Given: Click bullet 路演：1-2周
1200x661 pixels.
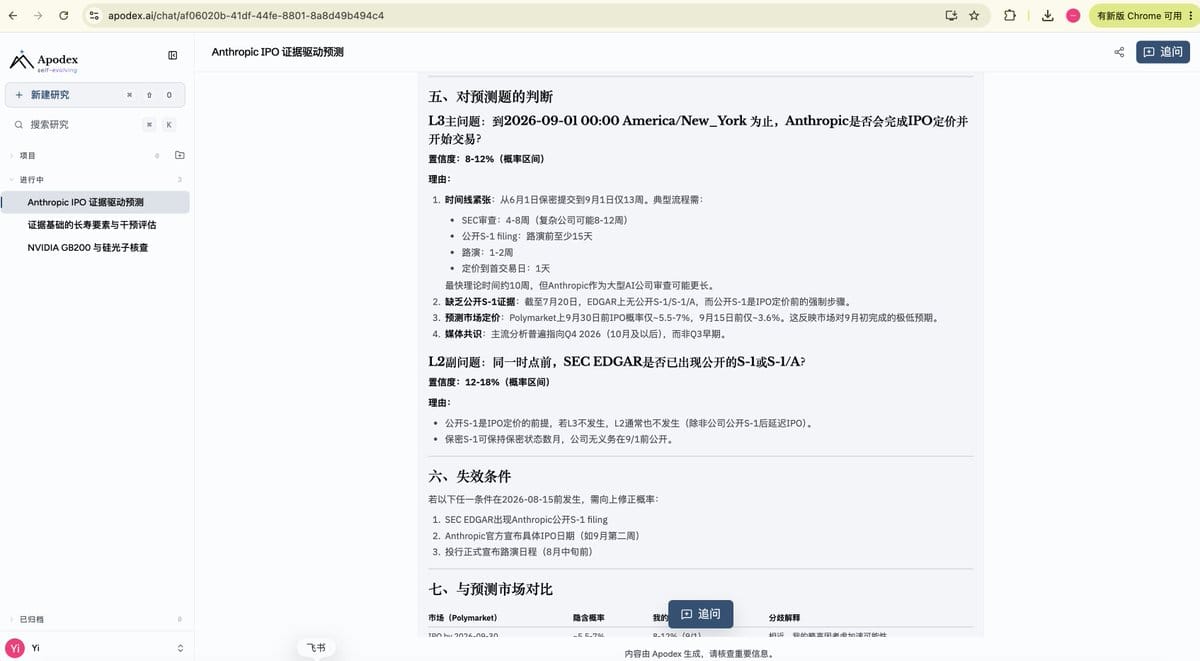Looking at the screenshot, I should pyautogui.click(x=487, y=252).
